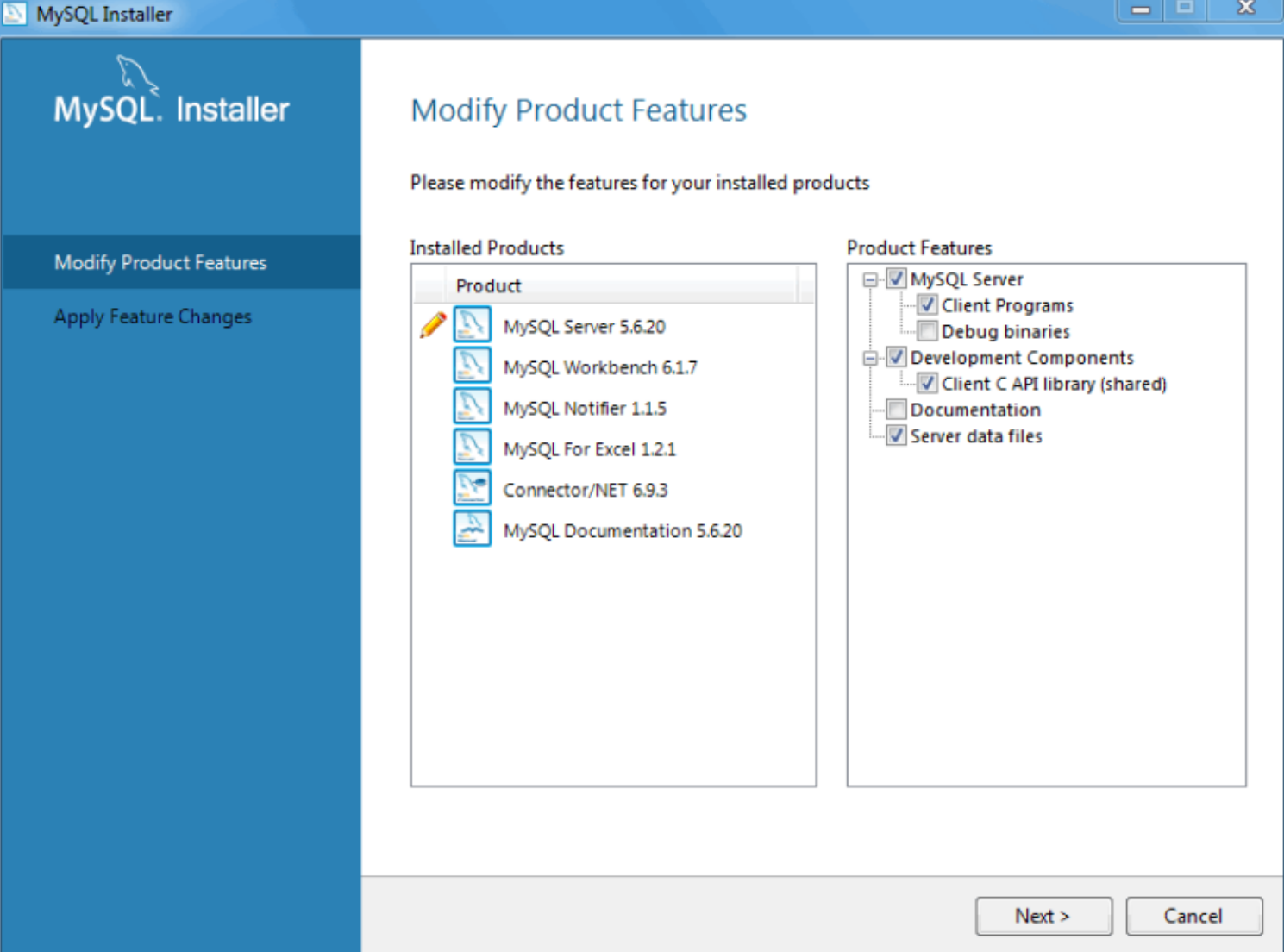The image size is (1284, 952).
Task: Select Modify Product Features in the sidebar
Action: coord(160,262)
